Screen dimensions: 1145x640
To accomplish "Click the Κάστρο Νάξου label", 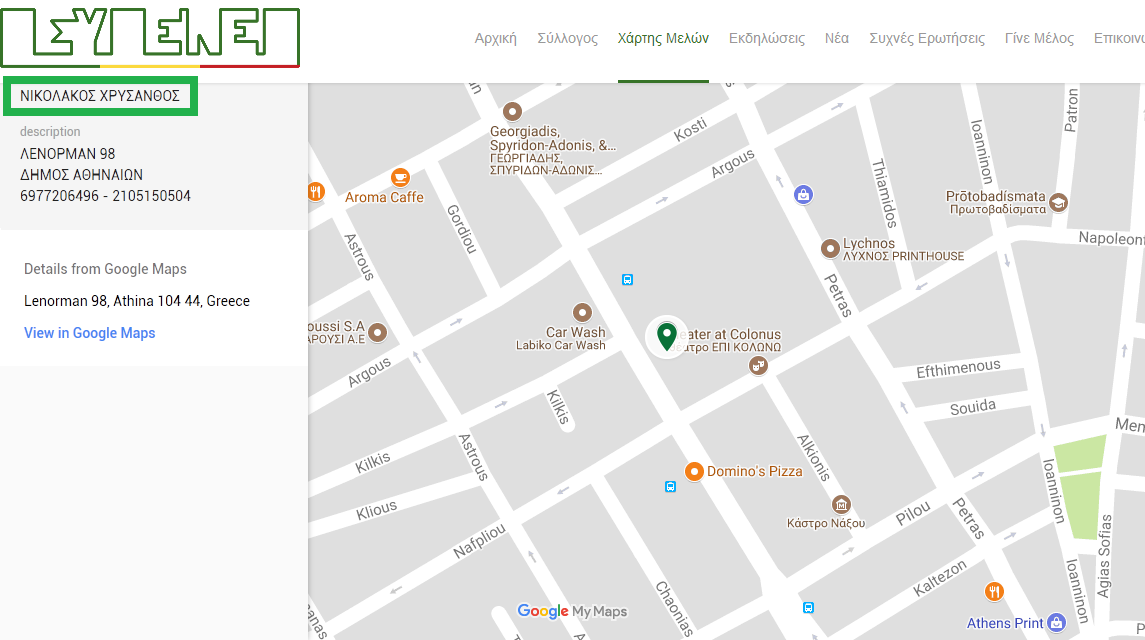I will point(826,523).
